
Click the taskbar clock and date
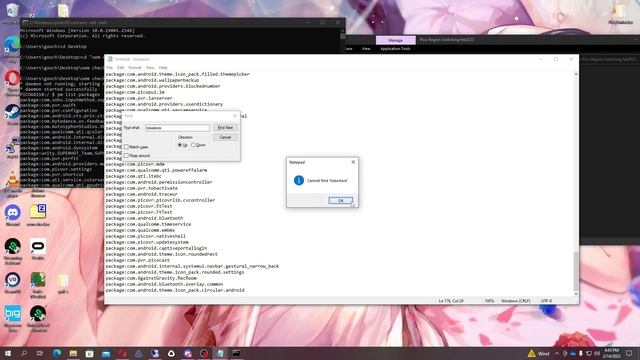(611, 353)
